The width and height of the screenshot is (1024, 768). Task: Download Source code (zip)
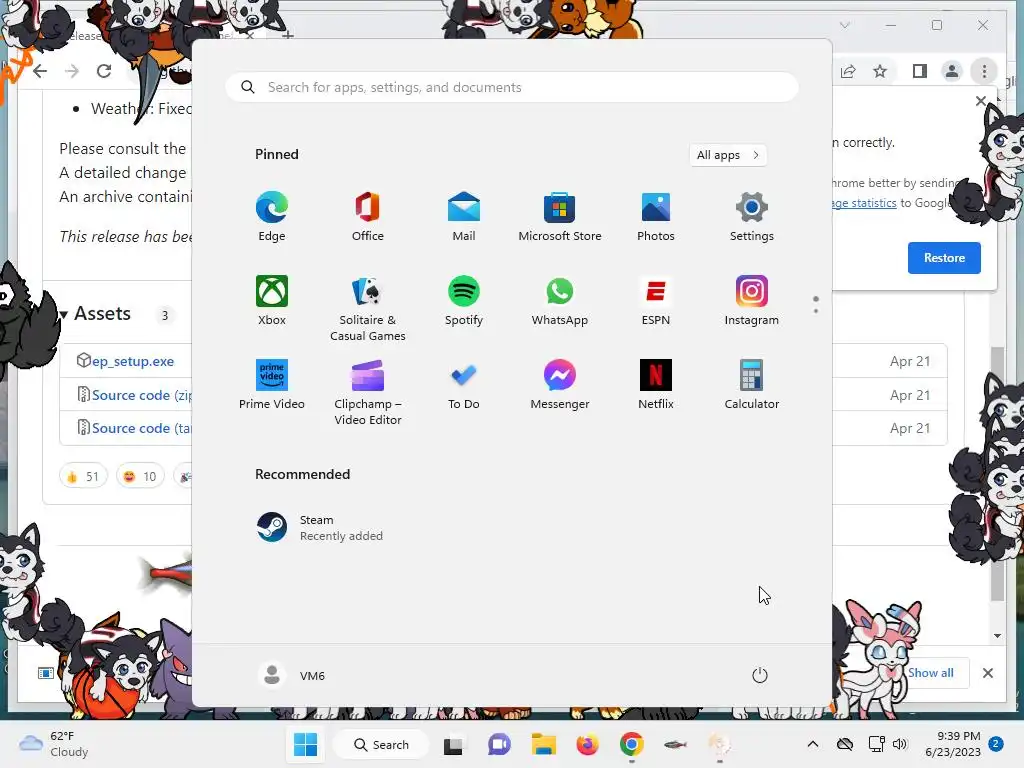pos(142,395)
